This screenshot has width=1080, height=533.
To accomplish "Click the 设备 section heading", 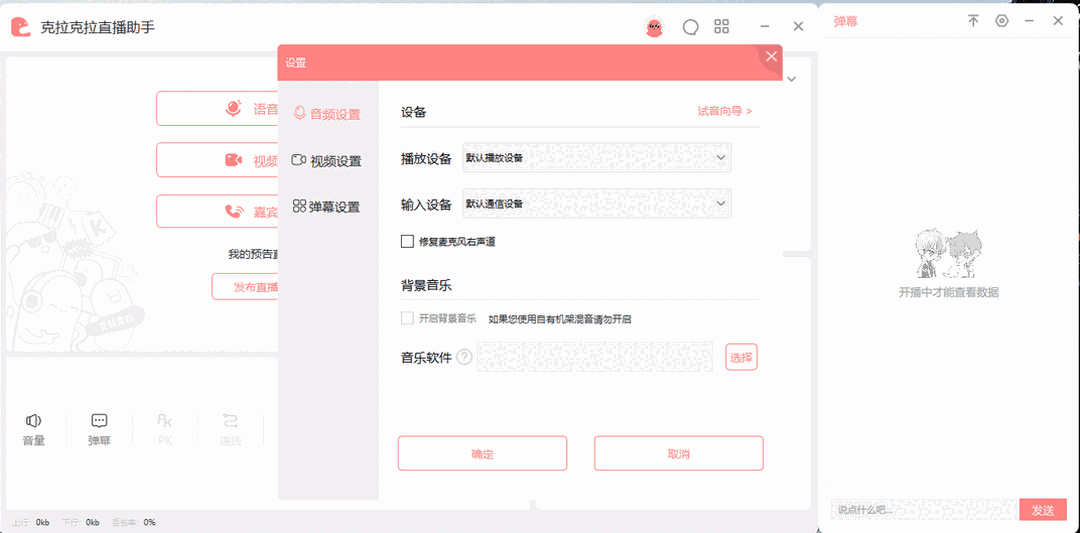I will (x=413, y=112).
